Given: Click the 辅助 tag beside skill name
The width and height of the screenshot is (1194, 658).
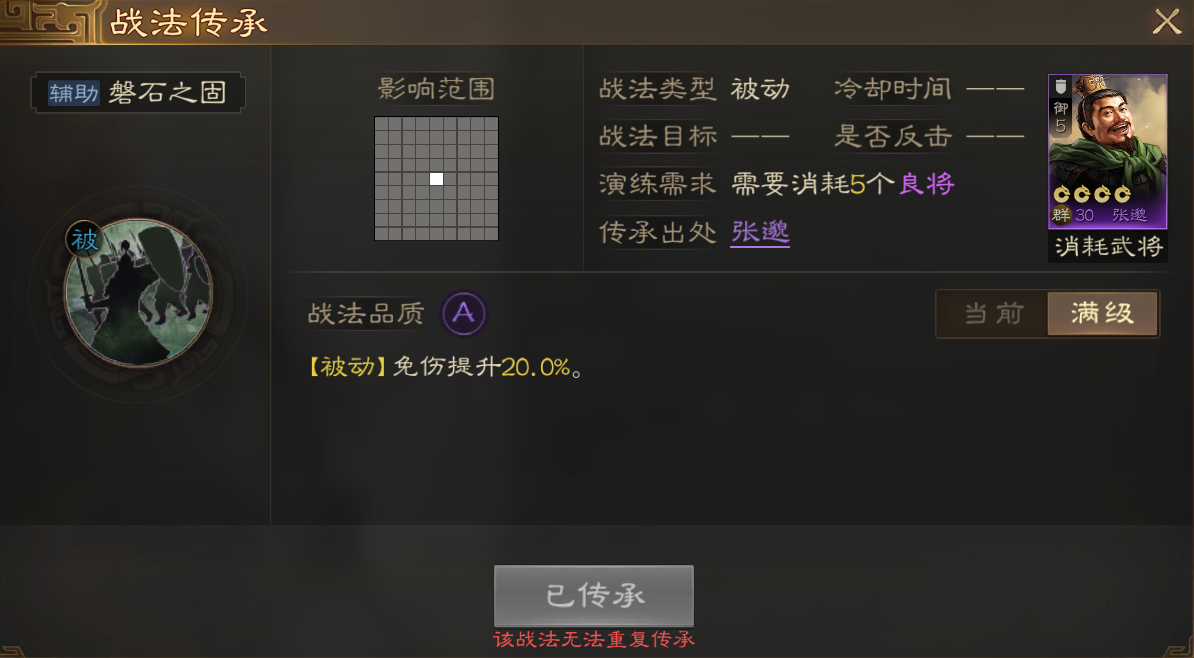Looking at the screenshot, I should click(74, 93).
